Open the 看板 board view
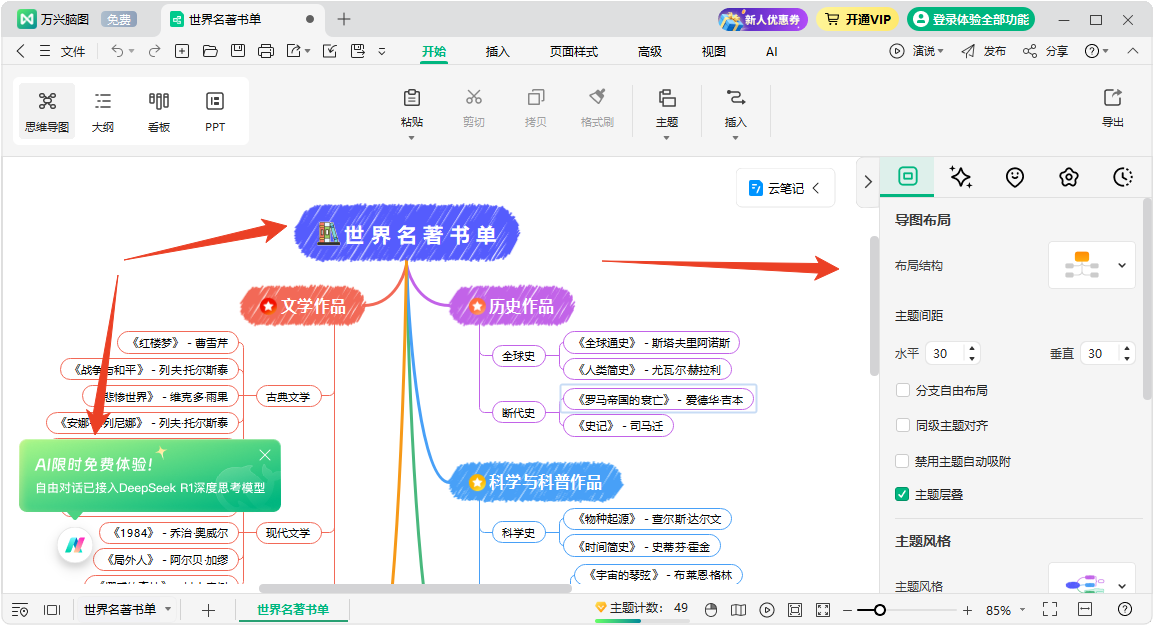This screenshot has height=626, width=1154. point(159,110)
